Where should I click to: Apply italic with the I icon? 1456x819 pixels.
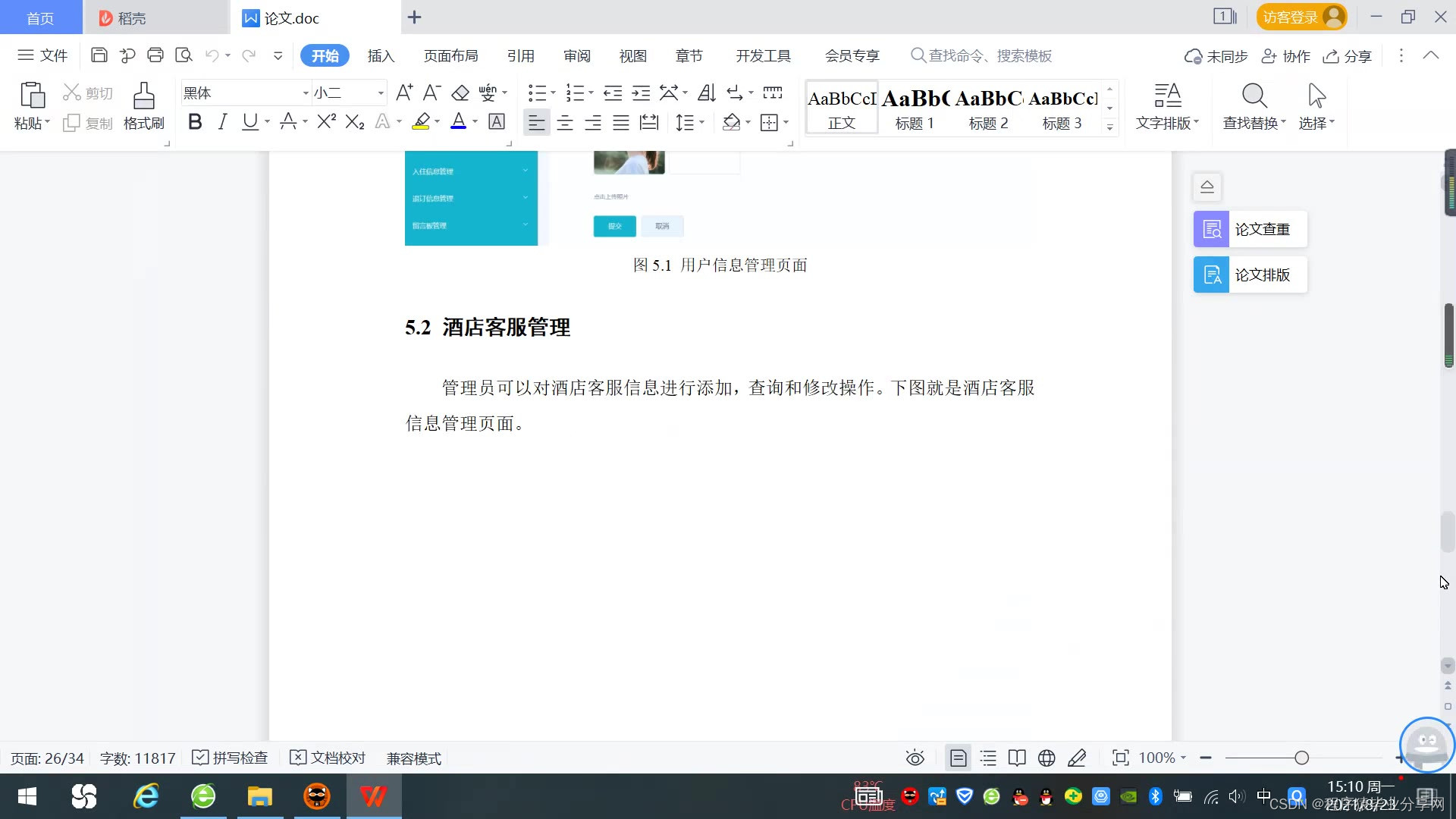click(x=222, y=122)
